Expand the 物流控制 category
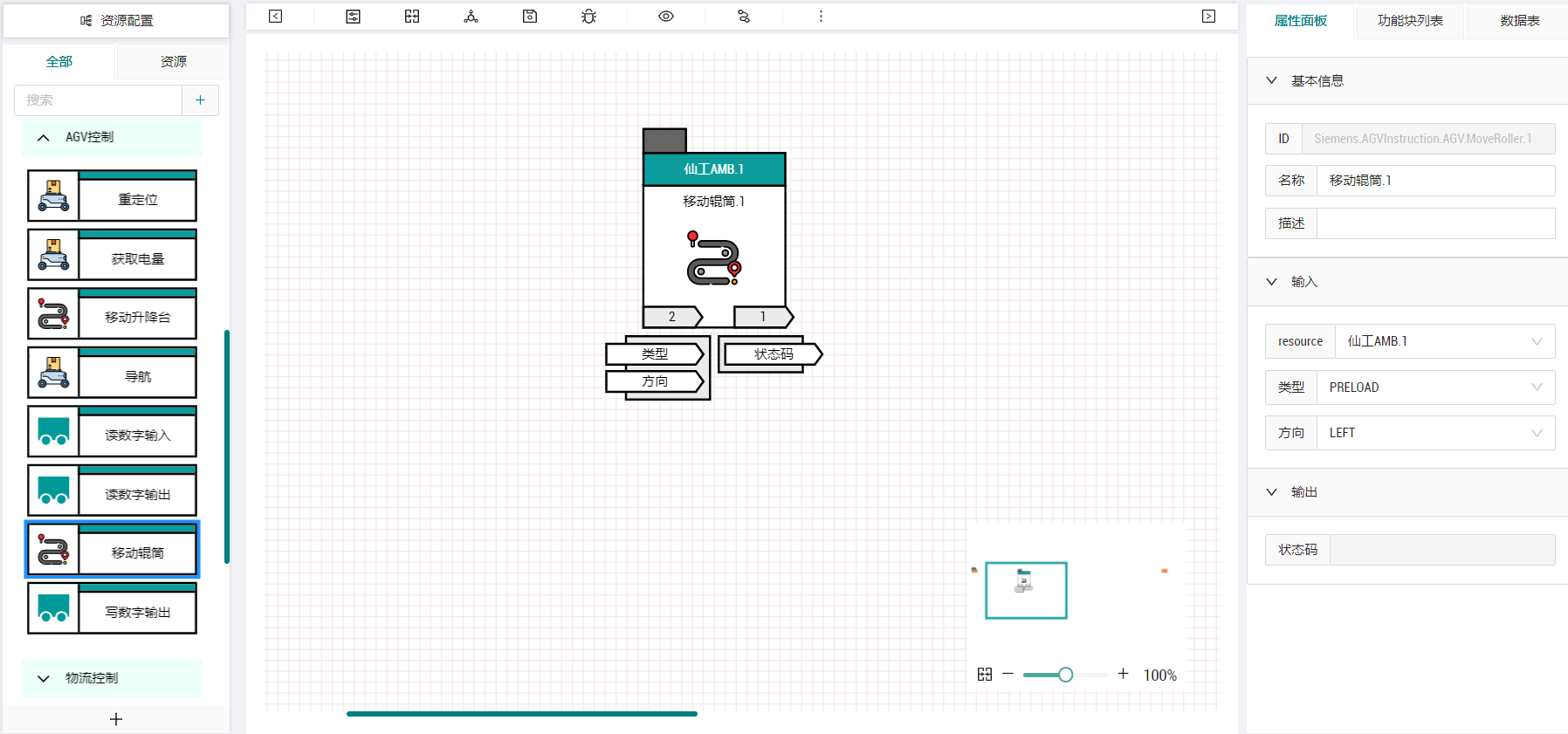1568x734 pixels. [112, 678]
